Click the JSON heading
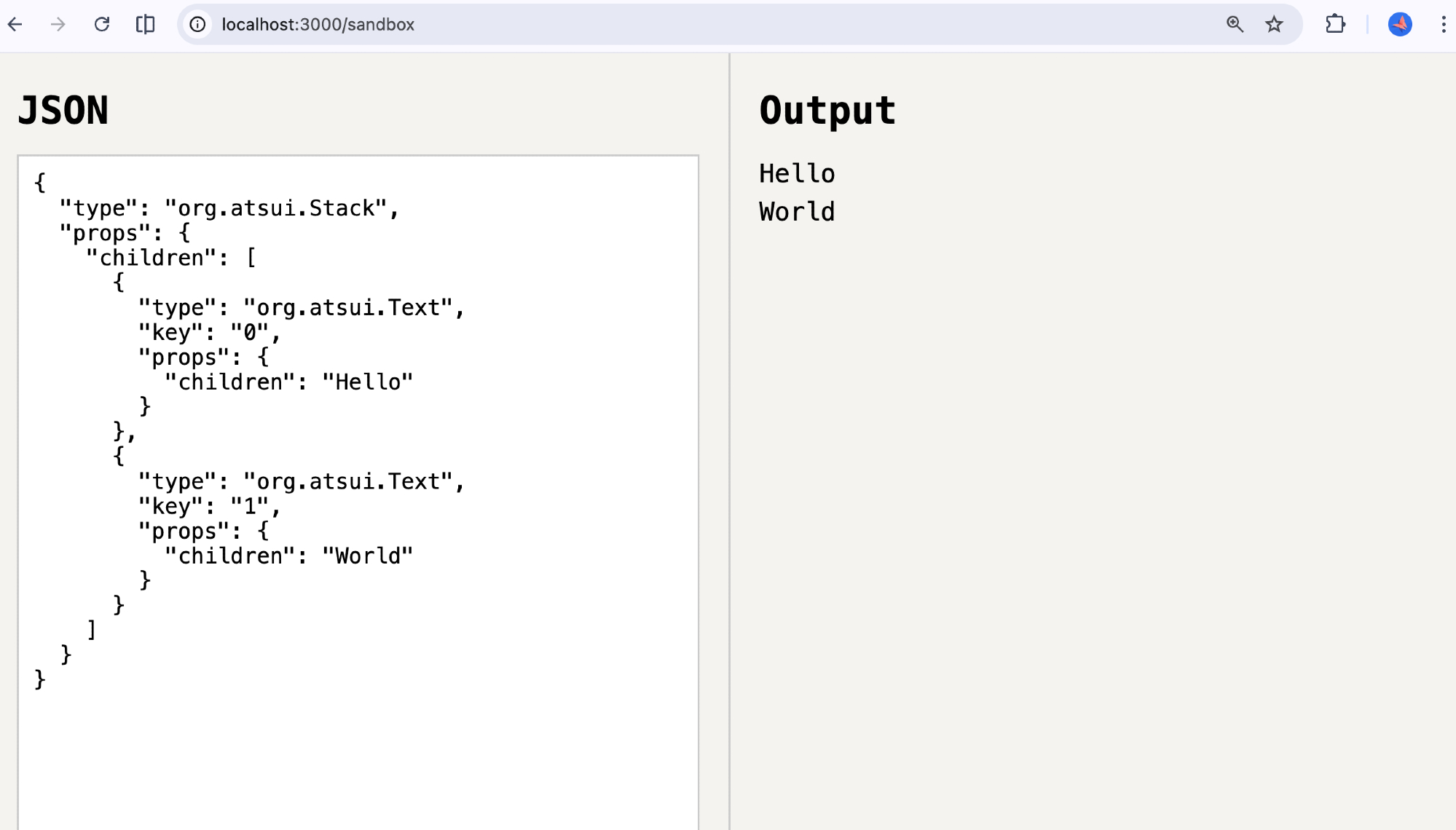1456x830 pixels. [x=63, y=111]
